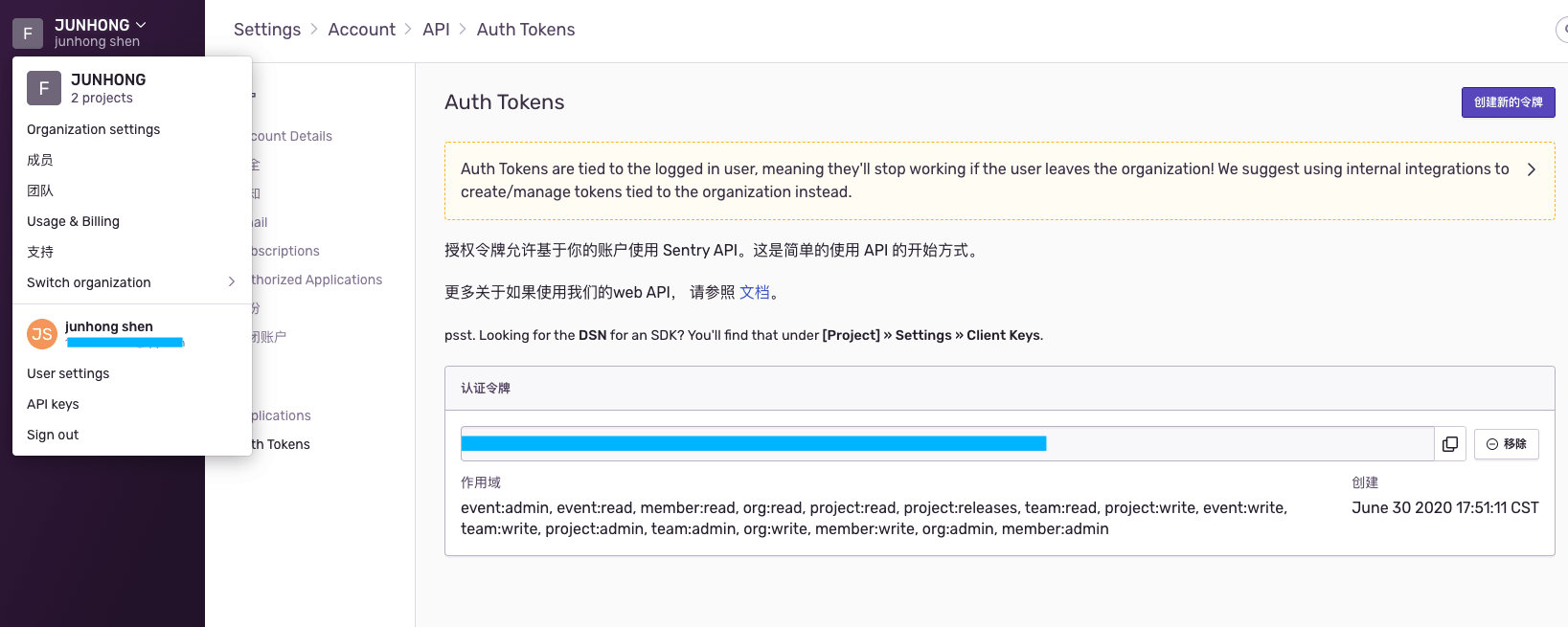The width and height of the screenshot is (1568, 627).
Task: Click the organization avatar in sidebar header
Action: [x=28, y=34]
